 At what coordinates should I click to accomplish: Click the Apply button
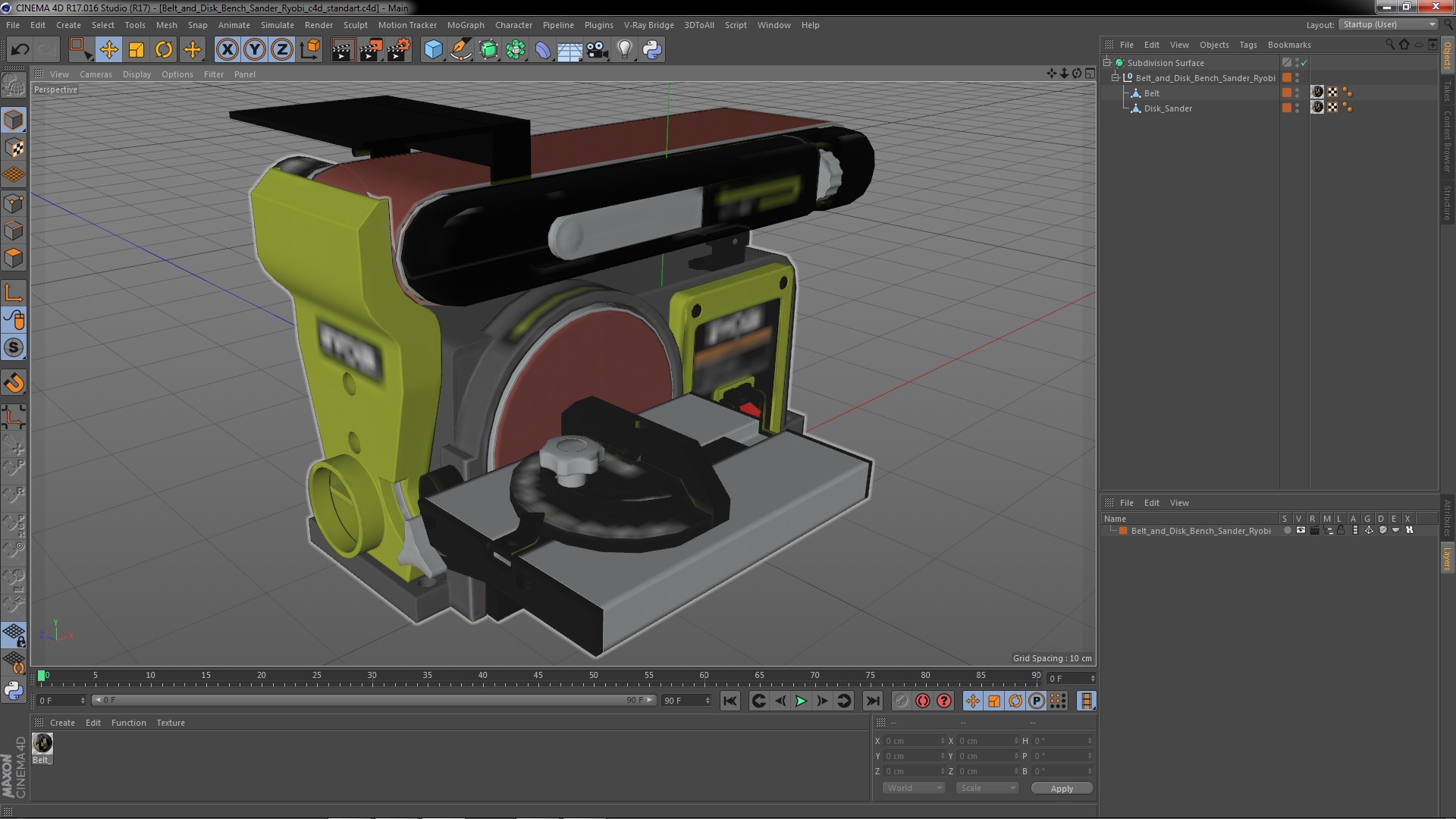coord(1062,788)
